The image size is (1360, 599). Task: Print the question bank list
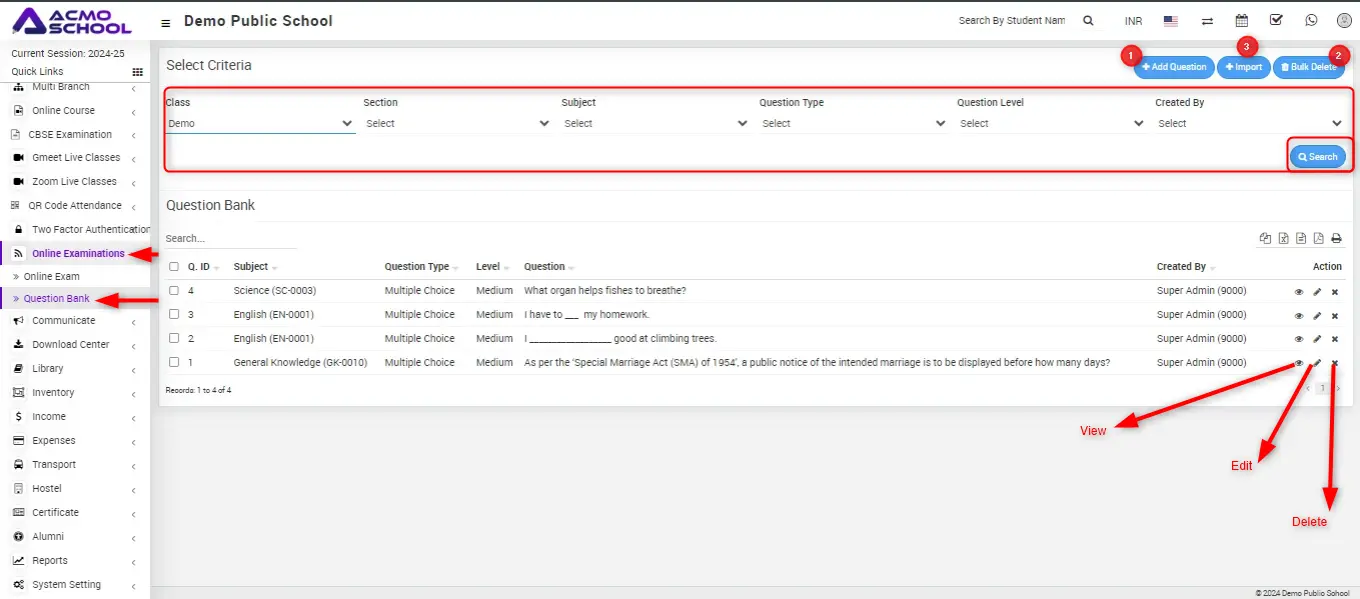[x=1336, y=239]
